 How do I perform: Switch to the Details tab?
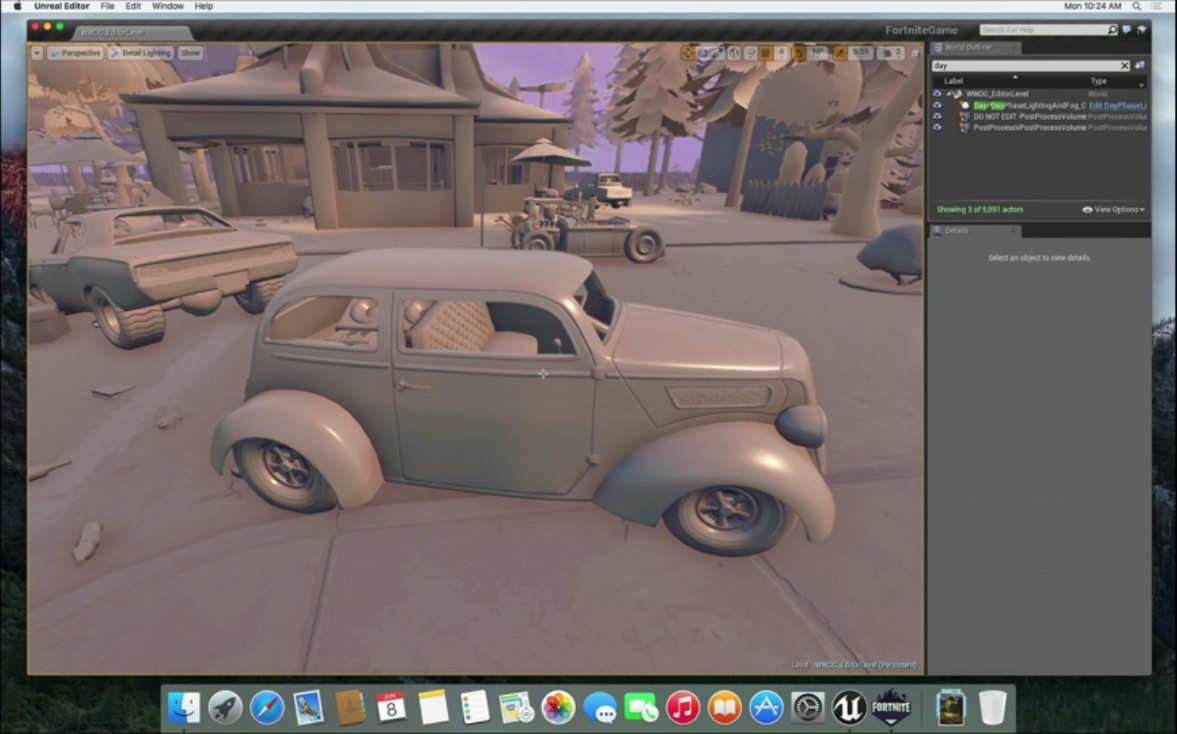coord(956,231)
